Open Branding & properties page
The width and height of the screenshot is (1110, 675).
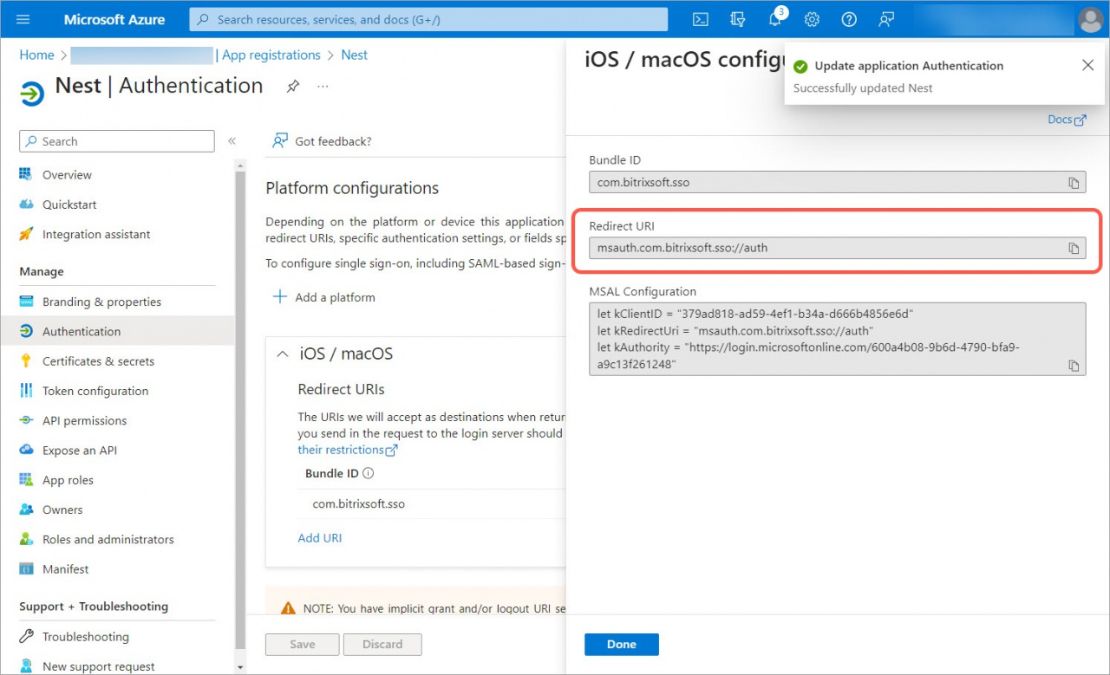pos(101,302)
